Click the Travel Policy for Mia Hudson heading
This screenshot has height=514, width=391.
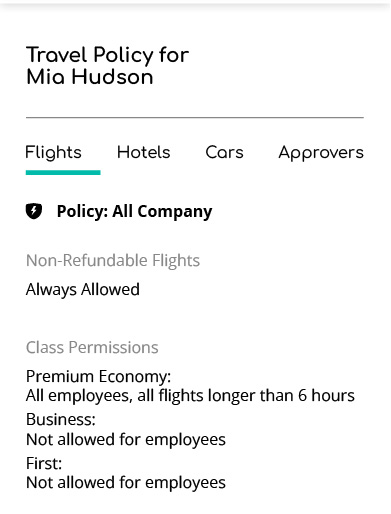coord(107,66)
